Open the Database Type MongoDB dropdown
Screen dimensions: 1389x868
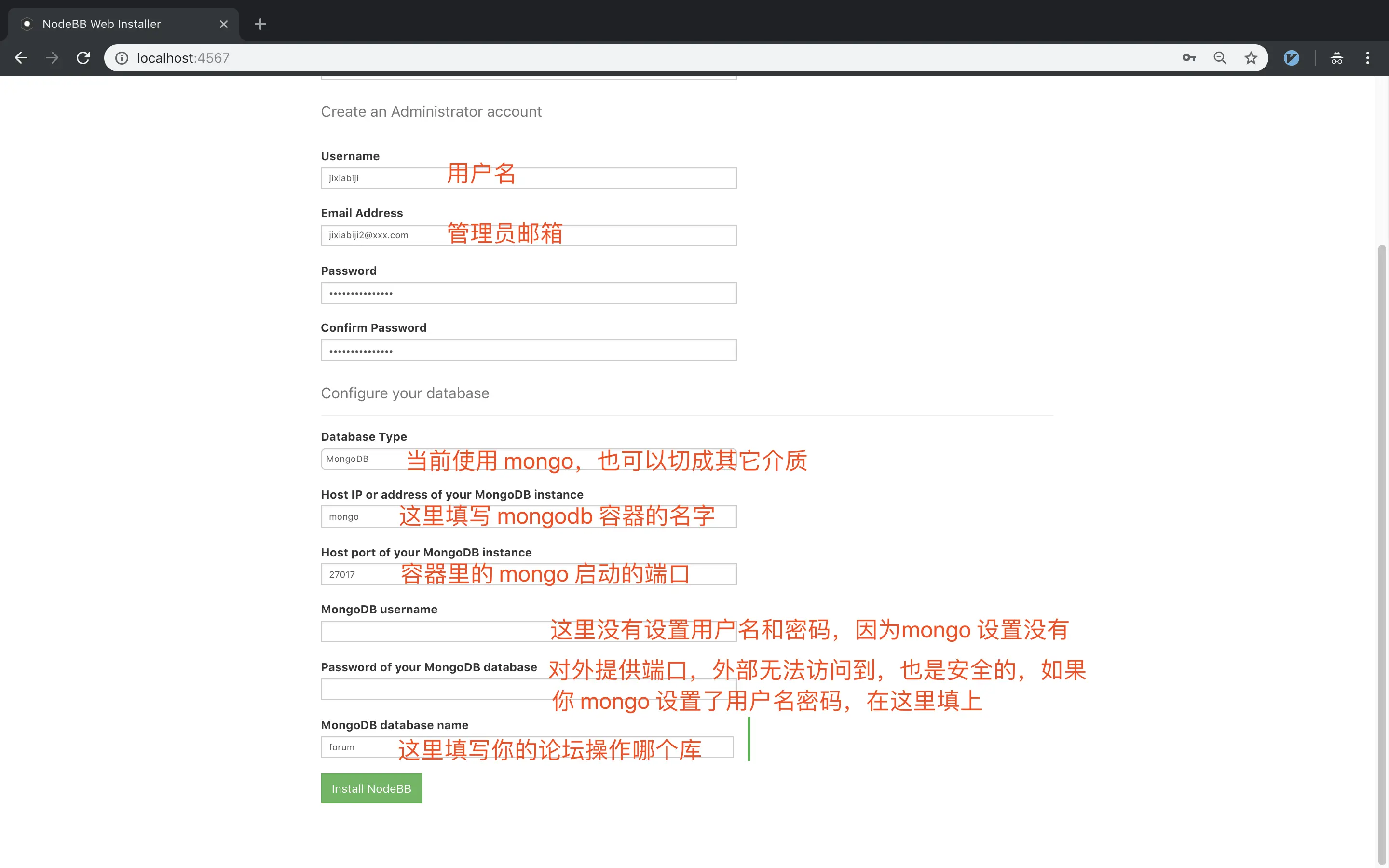tap(363, 459)
